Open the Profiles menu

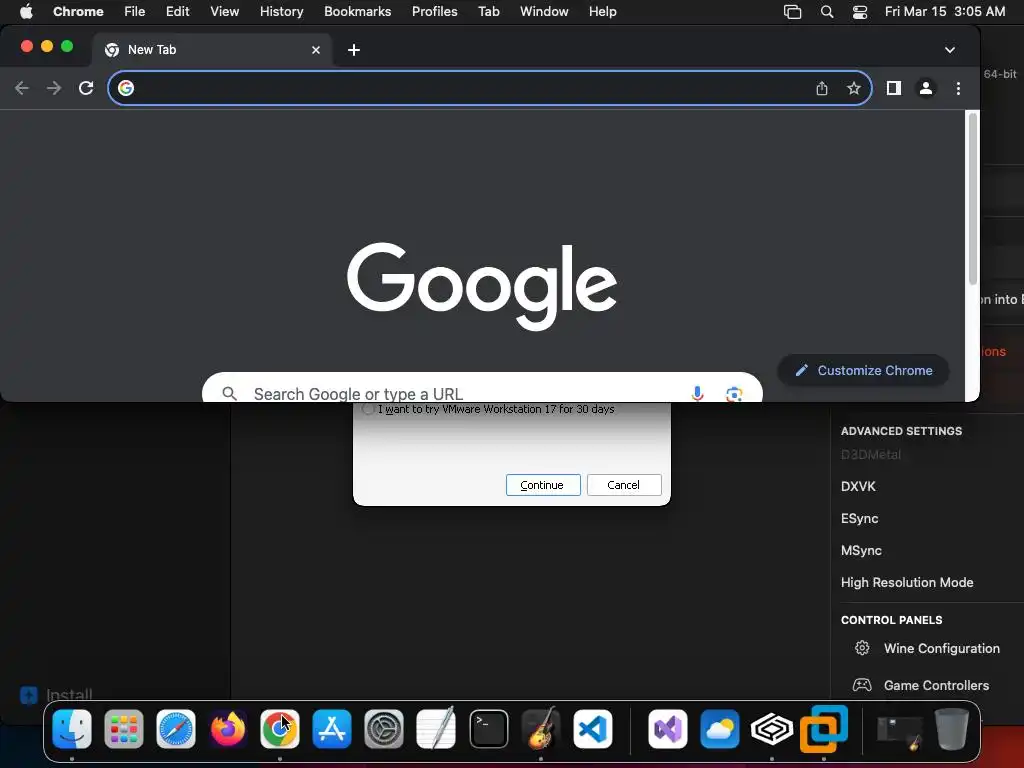coord(434,12)
